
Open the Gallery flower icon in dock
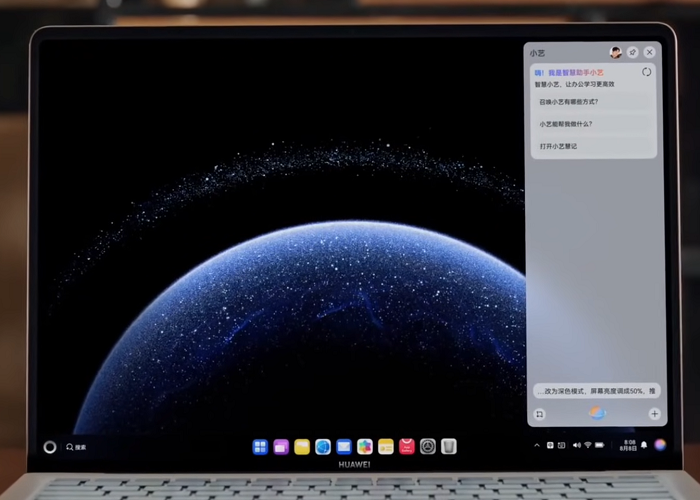(365, 446)
